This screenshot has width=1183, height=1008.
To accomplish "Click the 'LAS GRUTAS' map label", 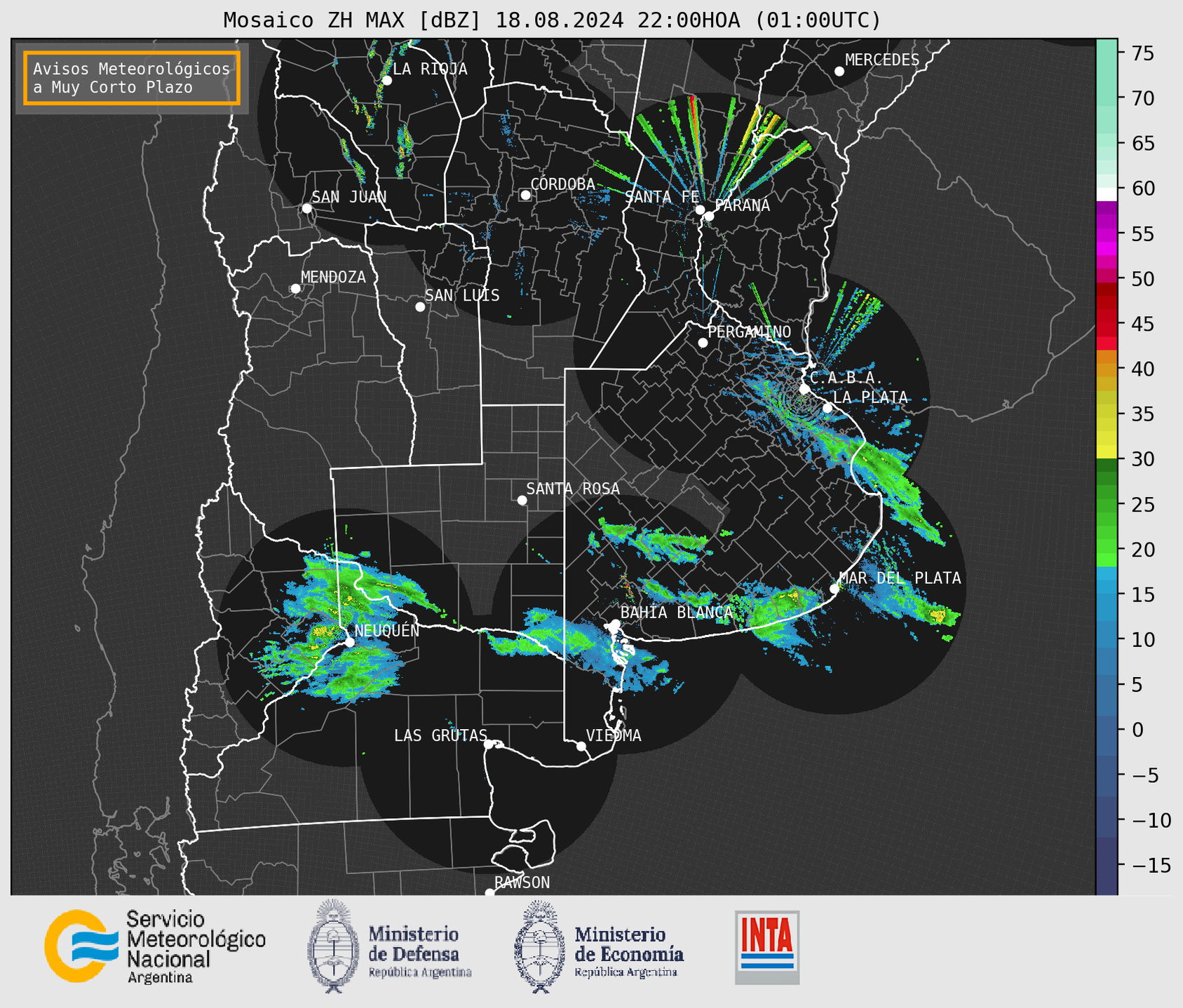I will tap(440, 735).
